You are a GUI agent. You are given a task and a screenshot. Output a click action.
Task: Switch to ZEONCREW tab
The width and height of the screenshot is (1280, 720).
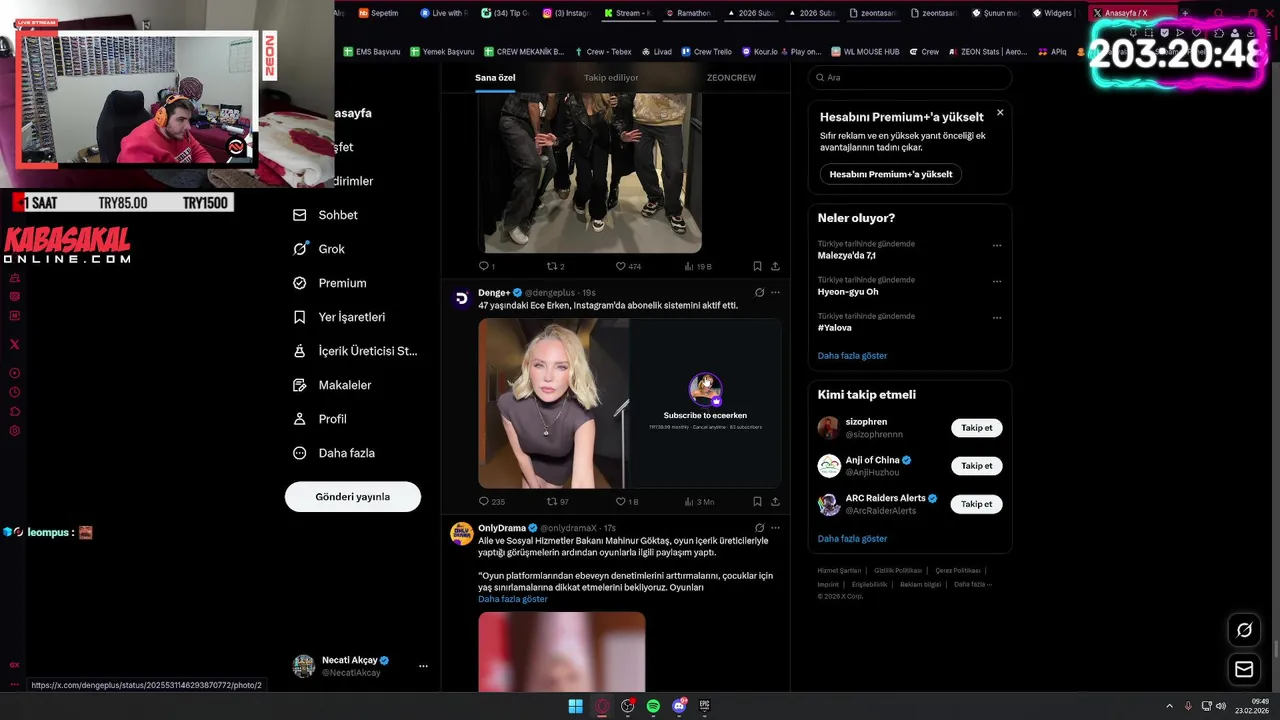coord(731,78)
